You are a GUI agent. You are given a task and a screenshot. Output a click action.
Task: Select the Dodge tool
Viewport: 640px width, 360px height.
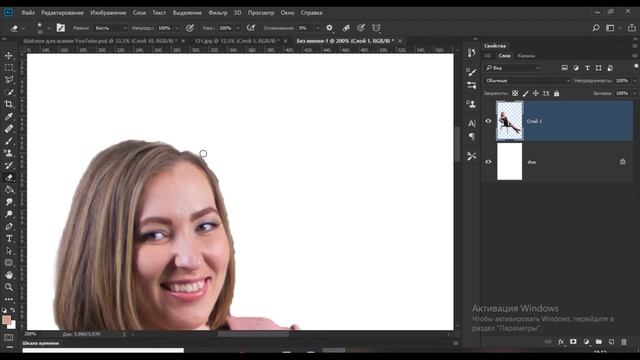(x=9, y=214)
